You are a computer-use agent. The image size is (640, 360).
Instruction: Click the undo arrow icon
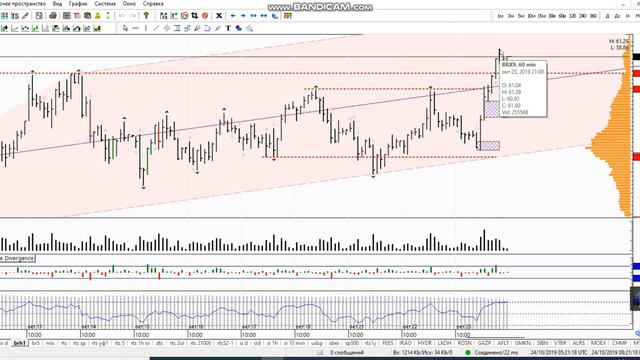pyautogui.click(x=122, y=16)
